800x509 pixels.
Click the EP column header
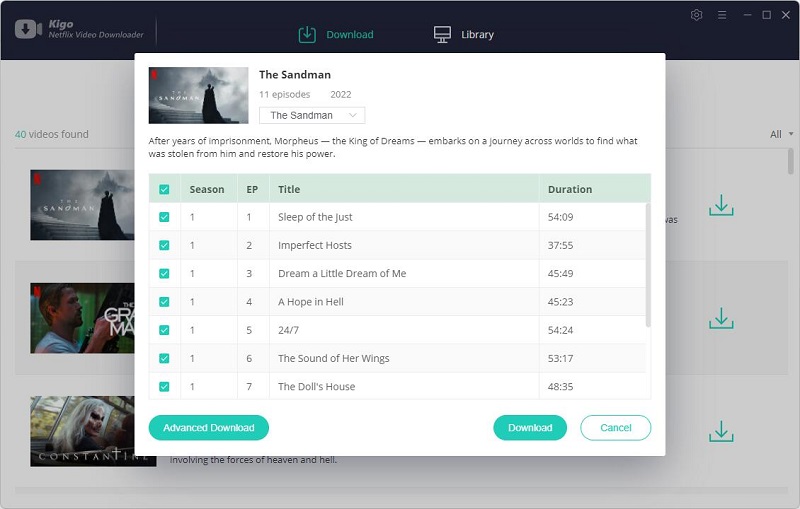coord(252,189)
